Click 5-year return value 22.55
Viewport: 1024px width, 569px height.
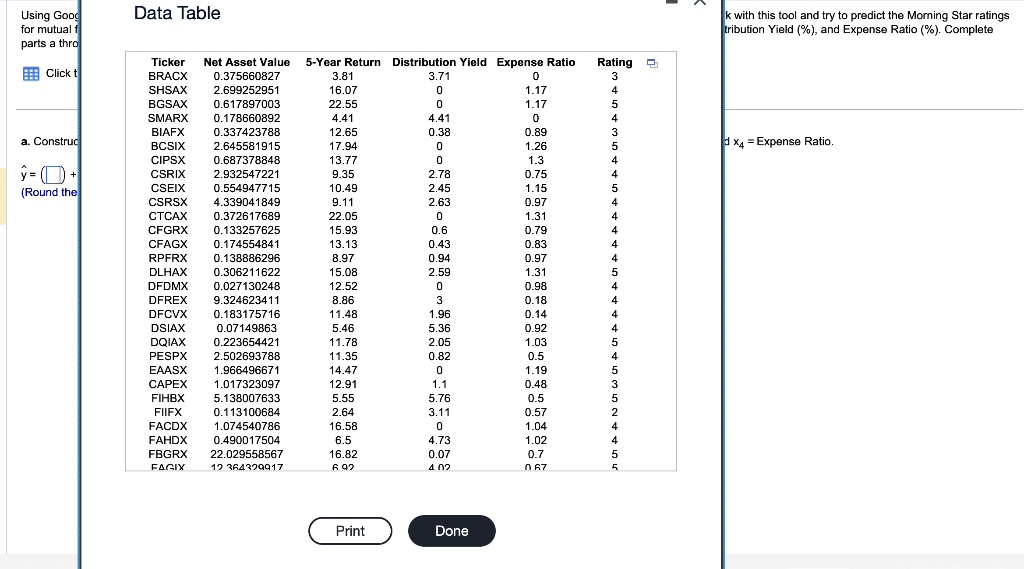coord(343,105)
